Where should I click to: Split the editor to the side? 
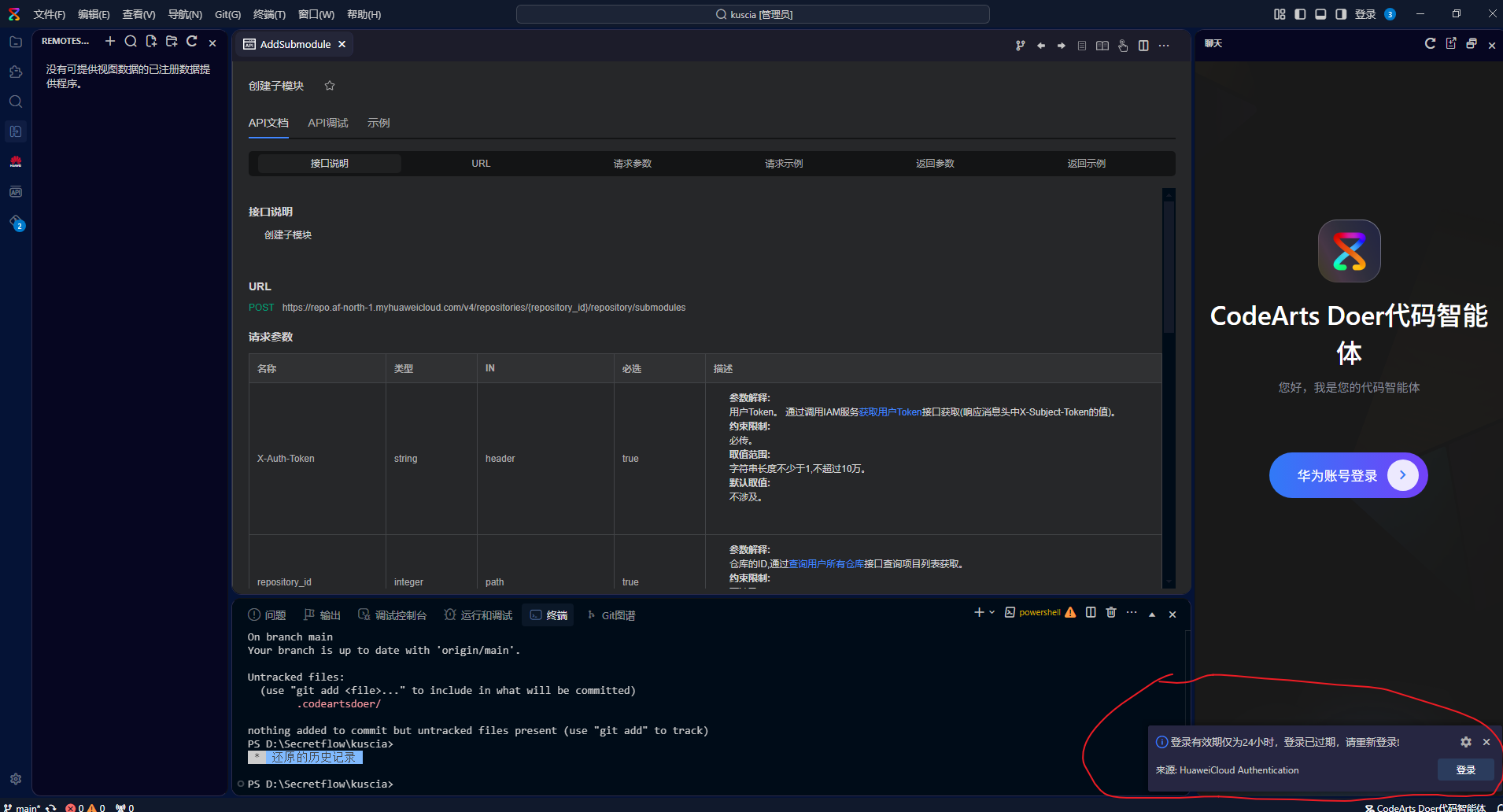click(x=1143, y=46)
